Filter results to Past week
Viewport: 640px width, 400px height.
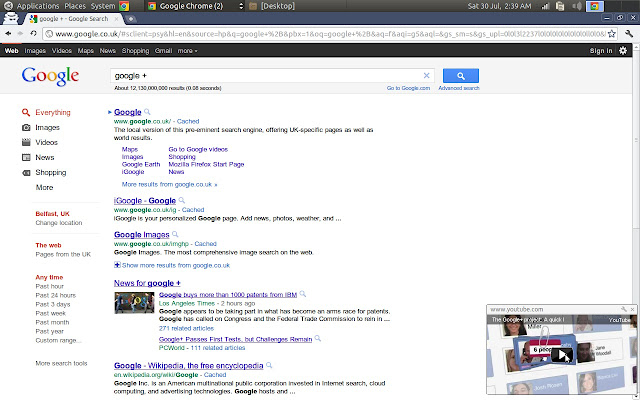51,313
